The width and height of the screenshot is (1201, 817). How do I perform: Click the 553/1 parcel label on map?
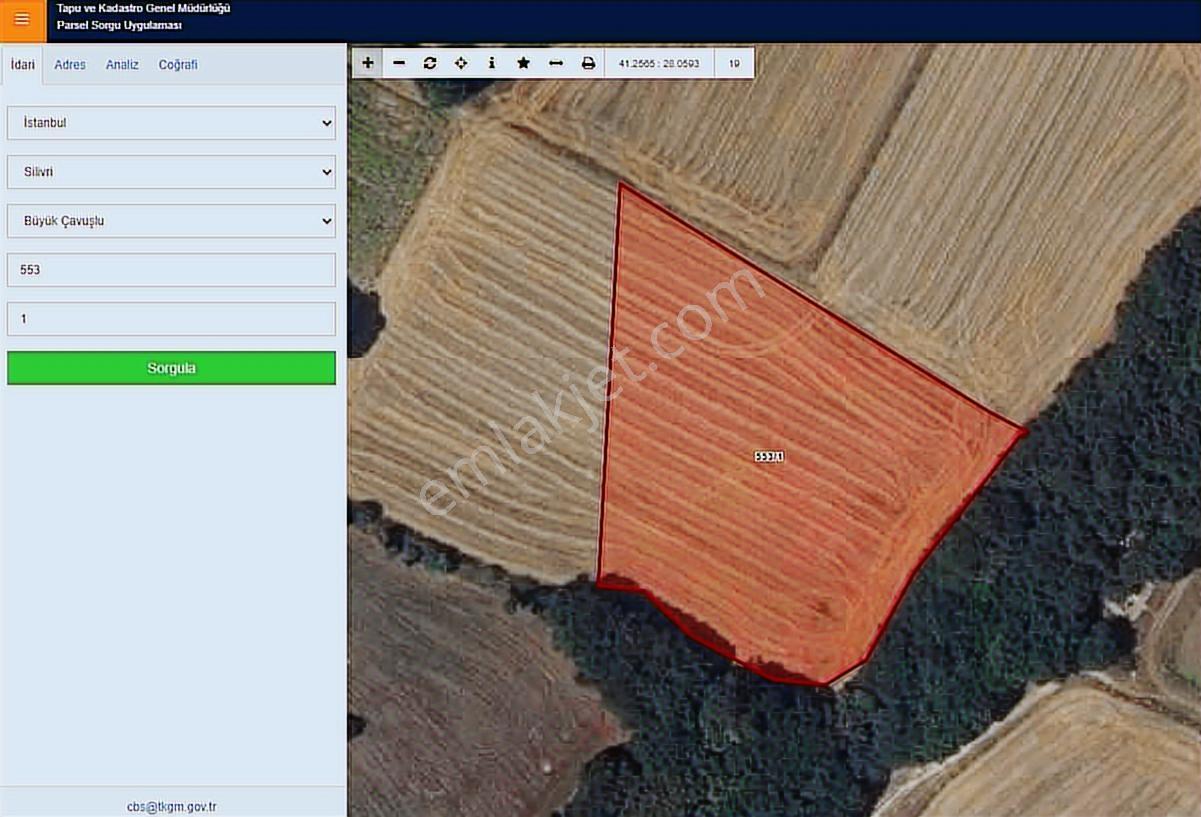769,456
